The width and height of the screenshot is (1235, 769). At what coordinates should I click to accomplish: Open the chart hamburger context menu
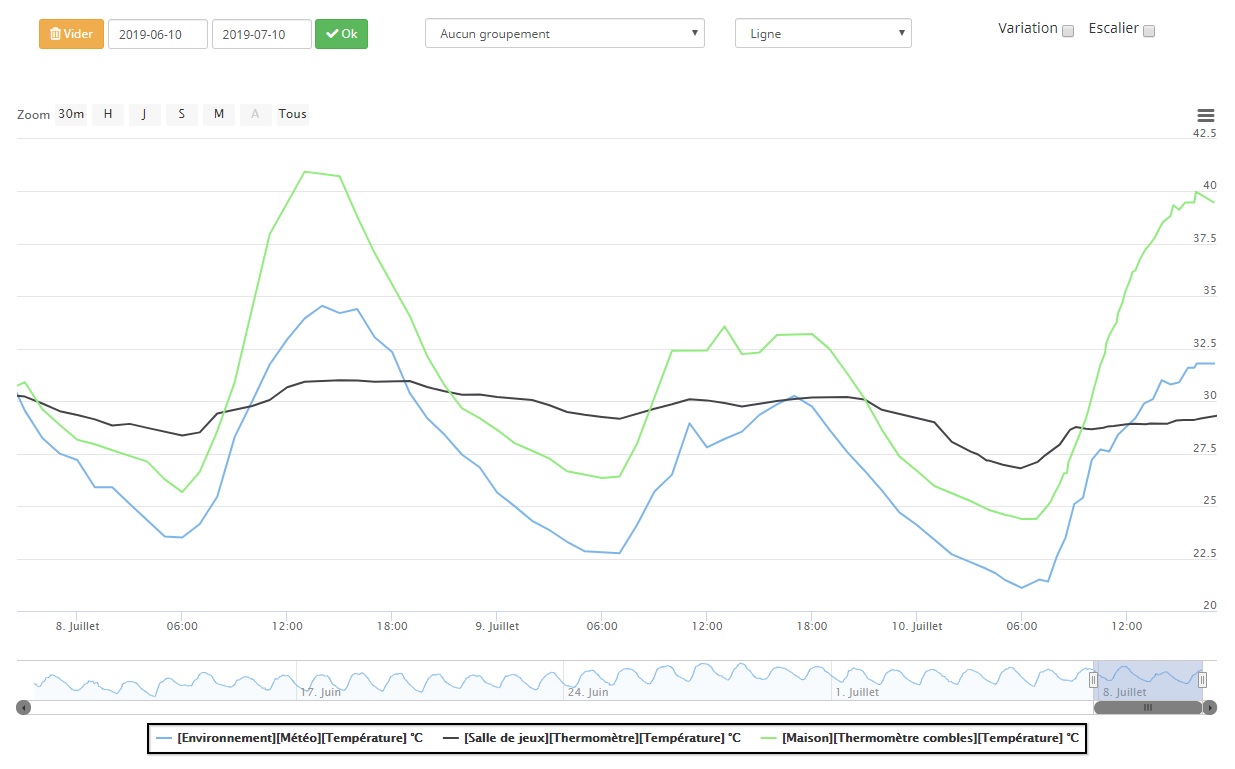1205,116
